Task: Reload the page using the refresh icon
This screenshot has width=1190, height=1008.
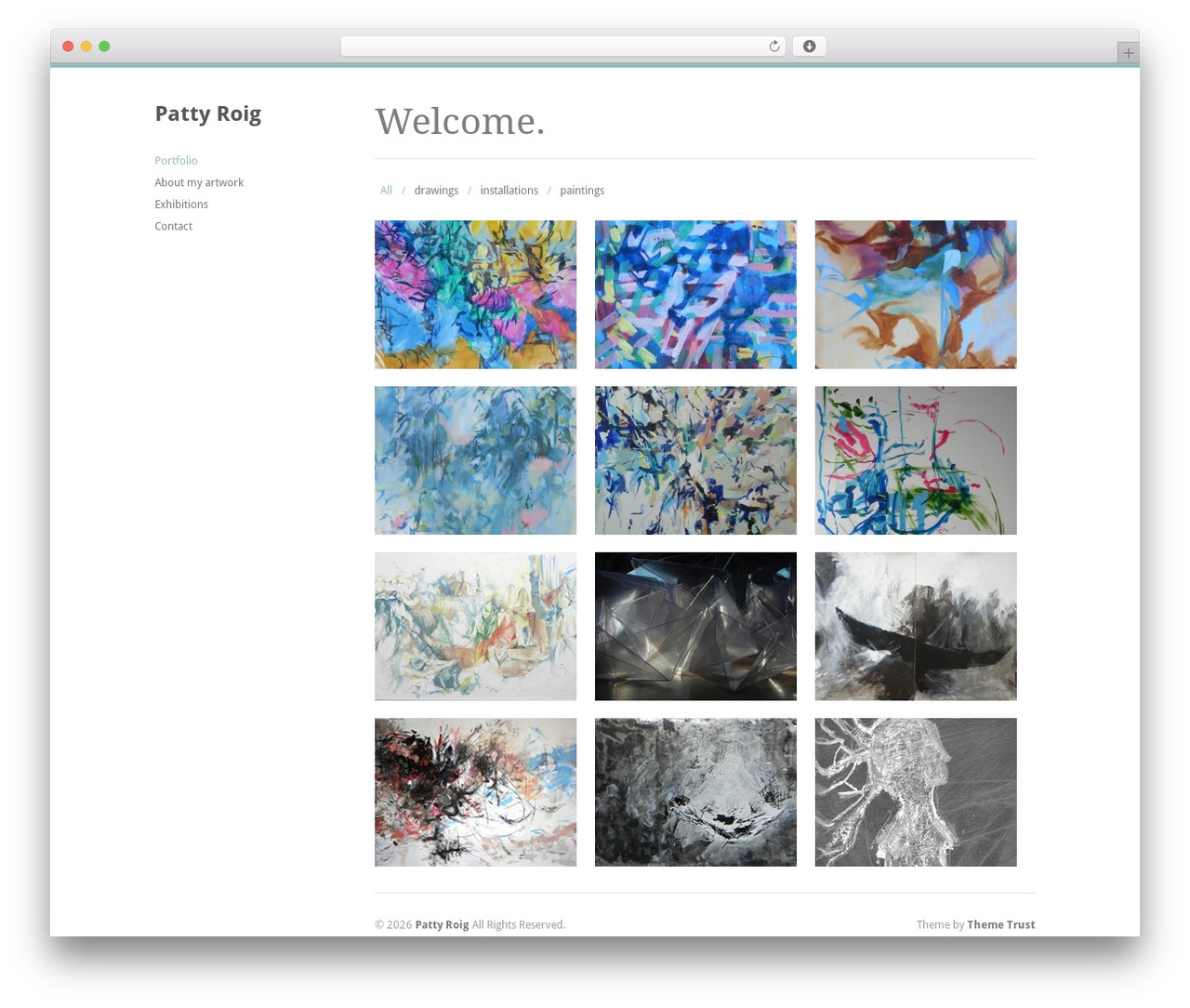Action: pyautogui.click(x=773, y=46)
